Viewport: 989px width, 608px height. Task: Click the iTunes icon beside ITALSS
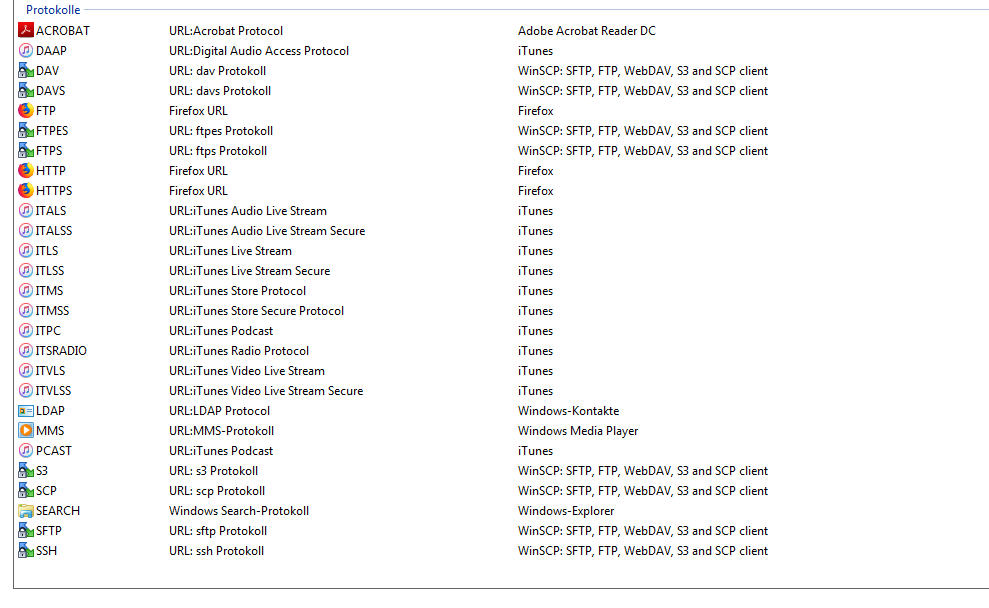point(26,231)
